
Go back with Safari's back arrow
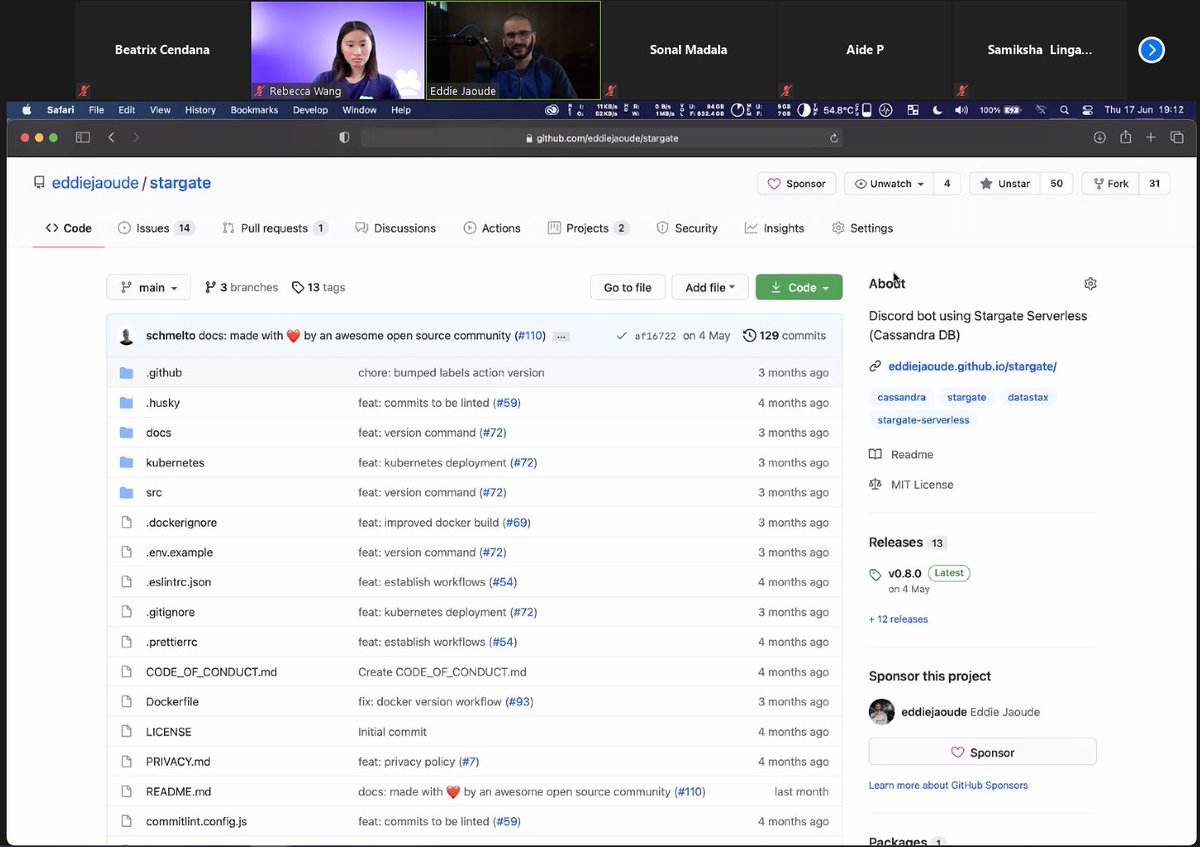tap(112, 137)
